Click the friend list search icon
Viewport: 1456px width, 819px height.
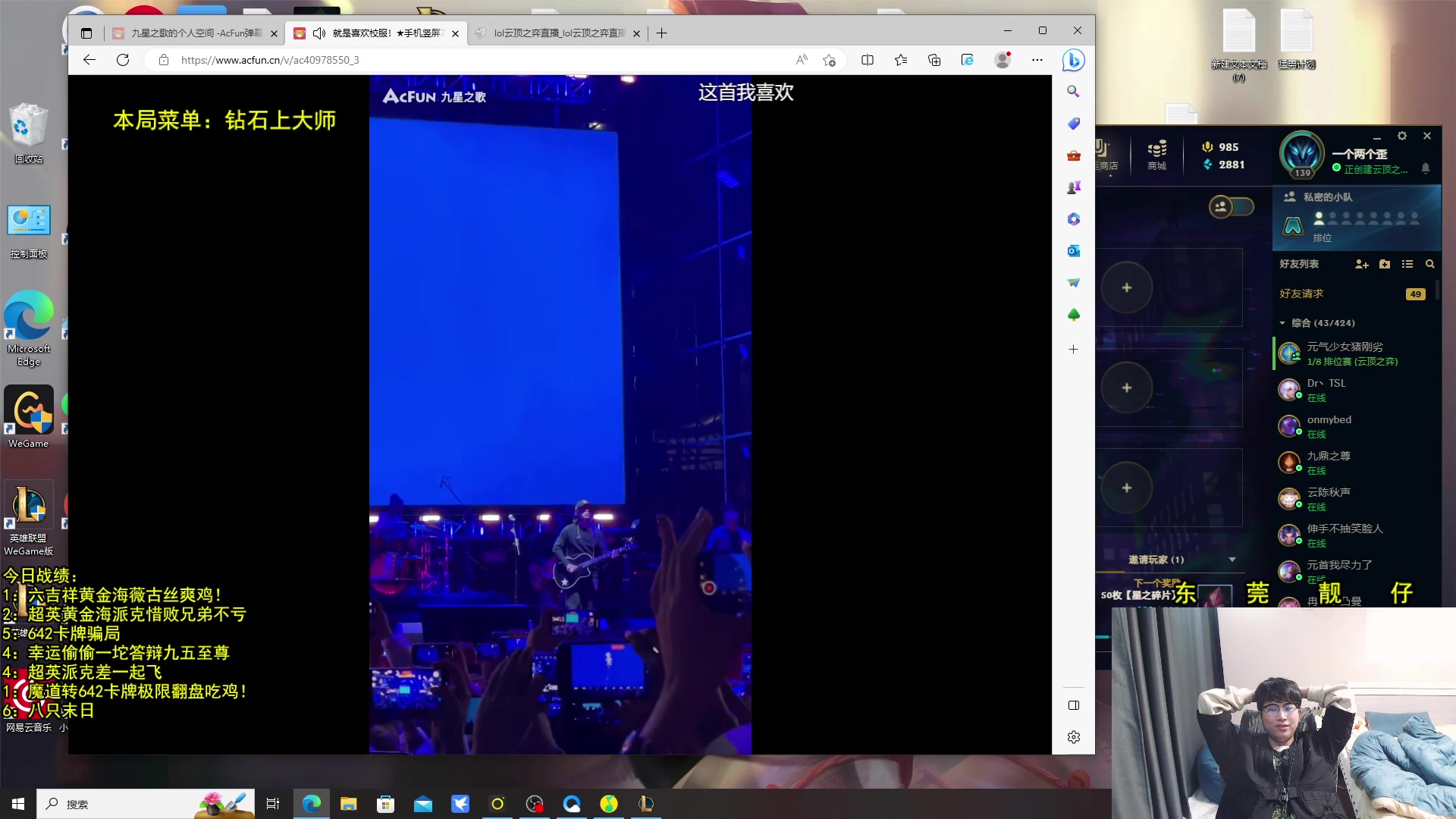[1430, 264]
